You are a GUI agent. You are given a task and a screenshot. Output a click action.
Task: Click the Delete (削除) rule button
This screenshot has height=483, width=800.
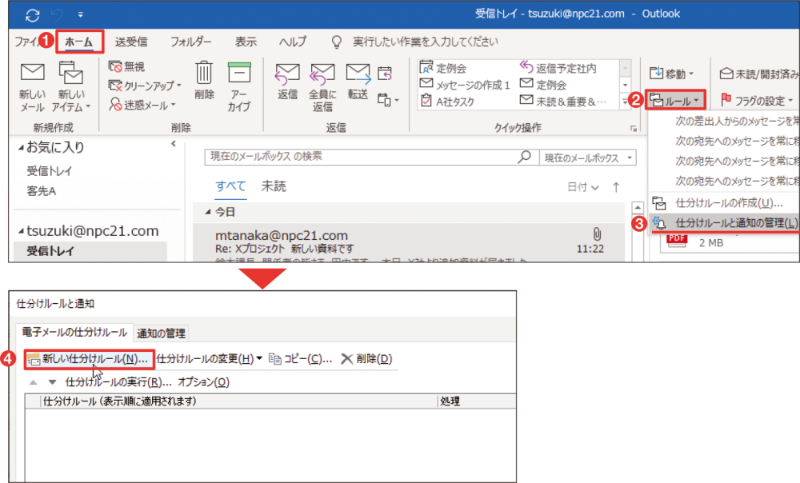click(367, 358)
